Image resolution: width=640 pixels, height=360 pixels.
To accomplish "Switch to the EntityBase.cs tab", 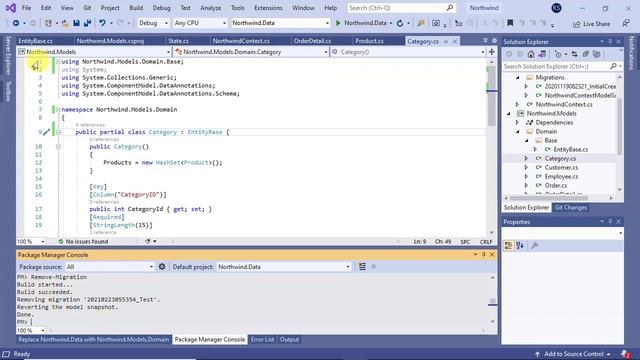I will point(36,41).
